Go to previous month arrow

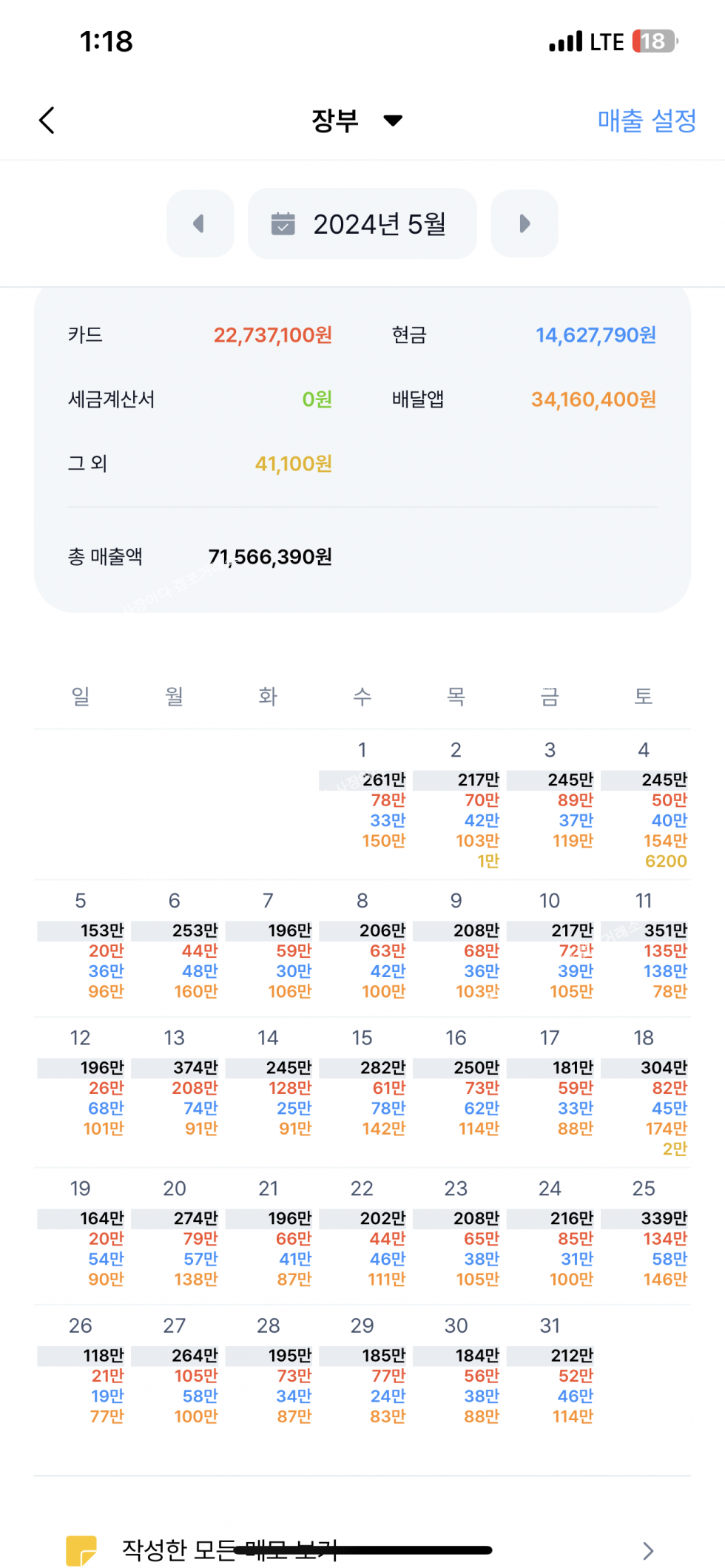tap(200, 223)
